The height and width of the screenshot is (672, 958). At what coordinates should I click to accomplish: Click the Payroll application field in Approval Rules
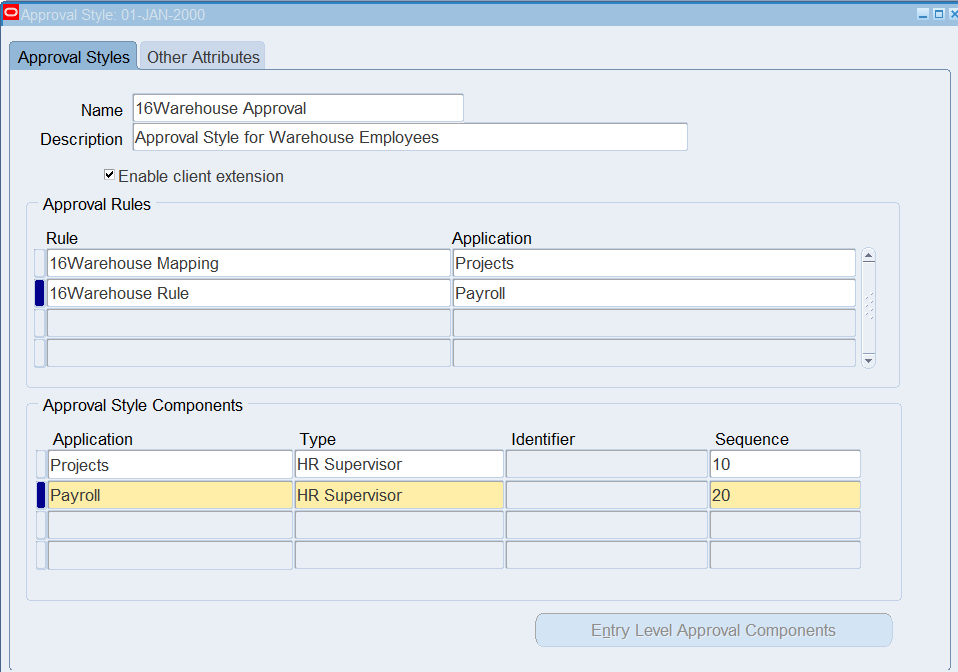(653, 293)
